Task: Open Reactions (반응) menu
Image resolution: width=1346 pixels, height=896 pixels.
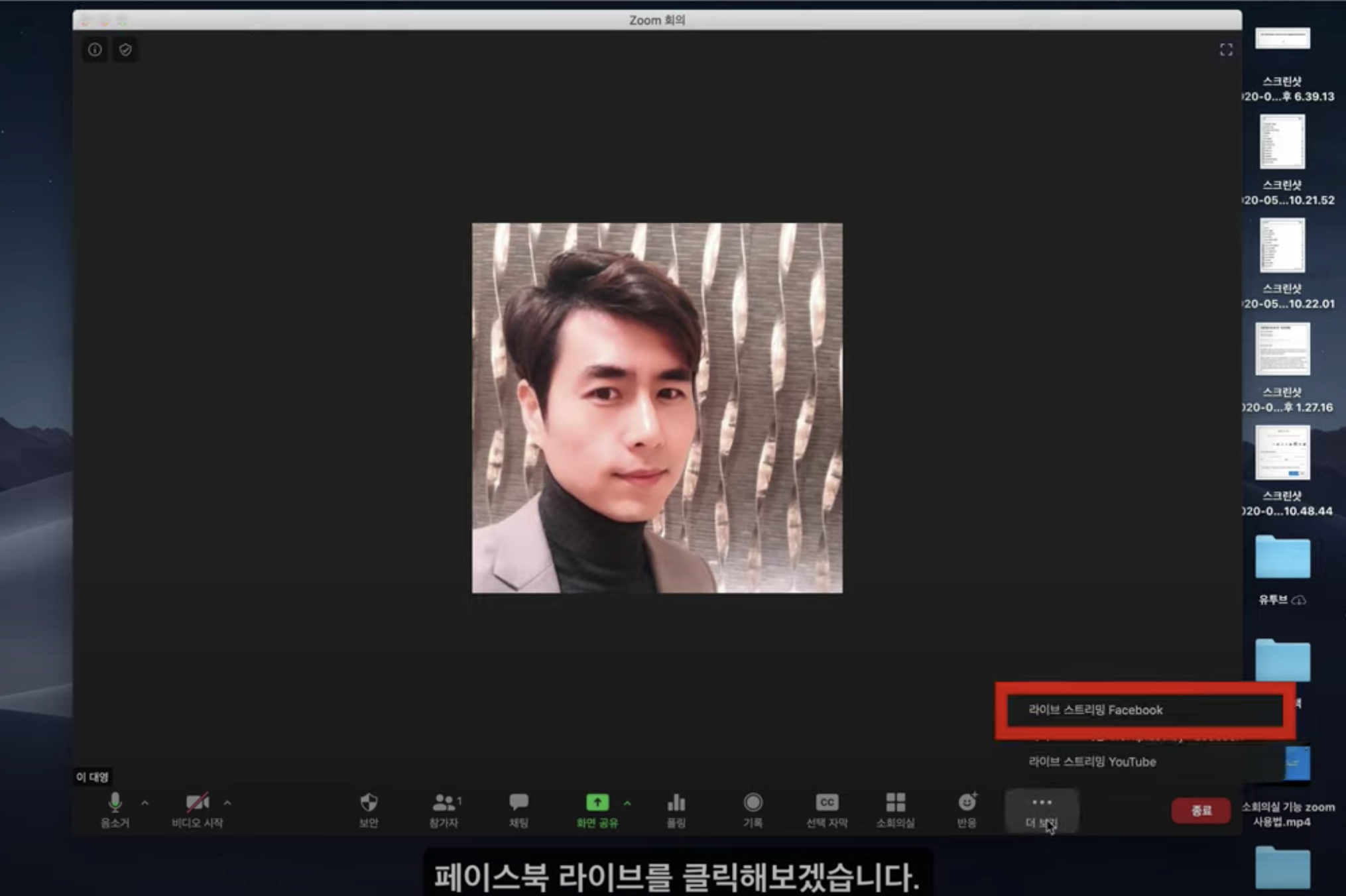Action: click(967, 810)
